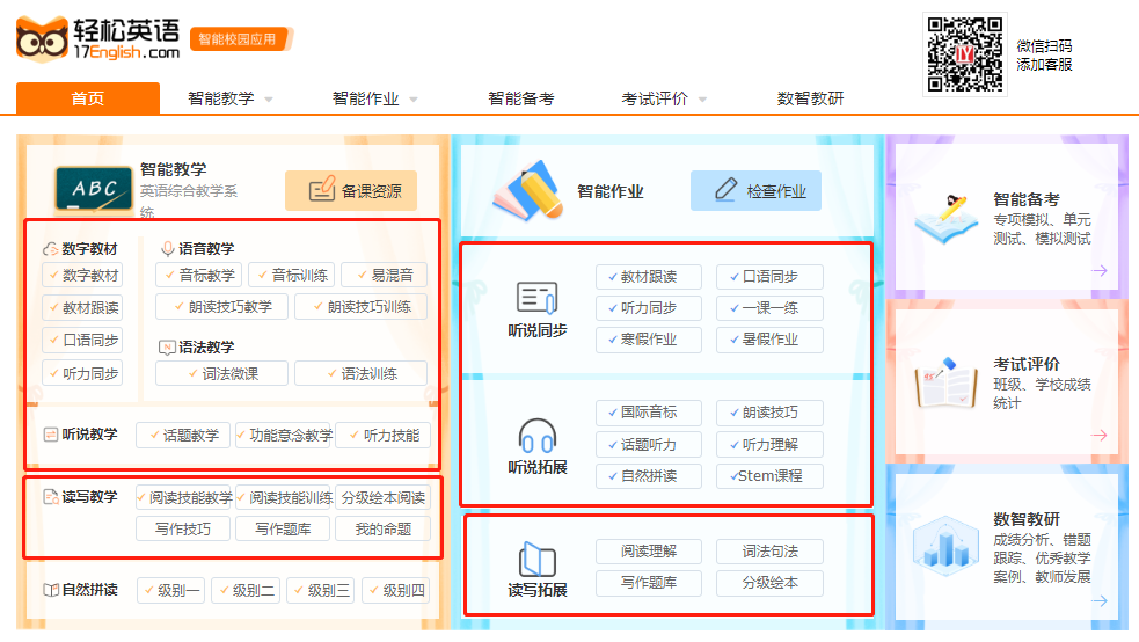Open the 暑假作业 item
The image size is (1139, 642).
[x=770, y=340]
